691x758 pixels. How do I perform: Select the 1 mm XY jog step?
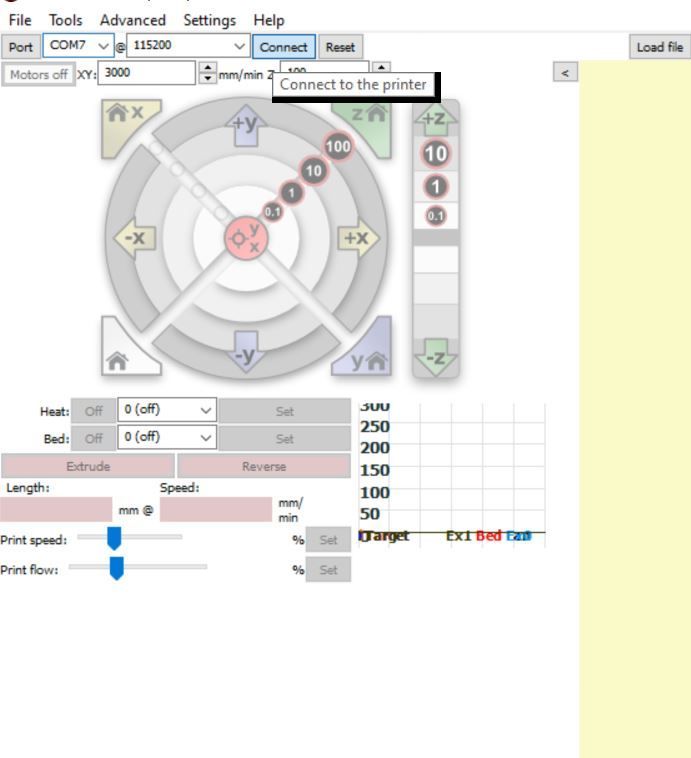291,193
